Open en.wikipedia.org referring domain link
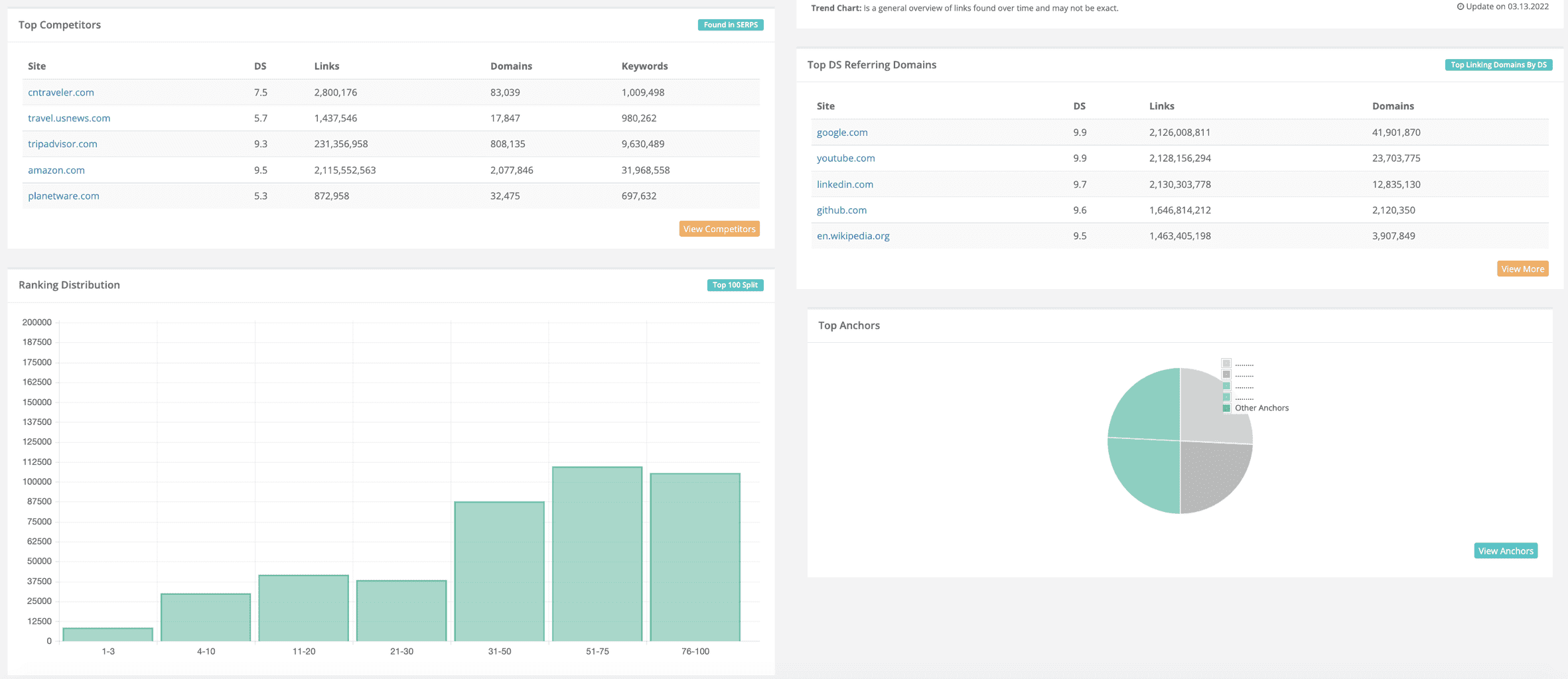This screenshot has height=679, width=1568. [853, 236]
